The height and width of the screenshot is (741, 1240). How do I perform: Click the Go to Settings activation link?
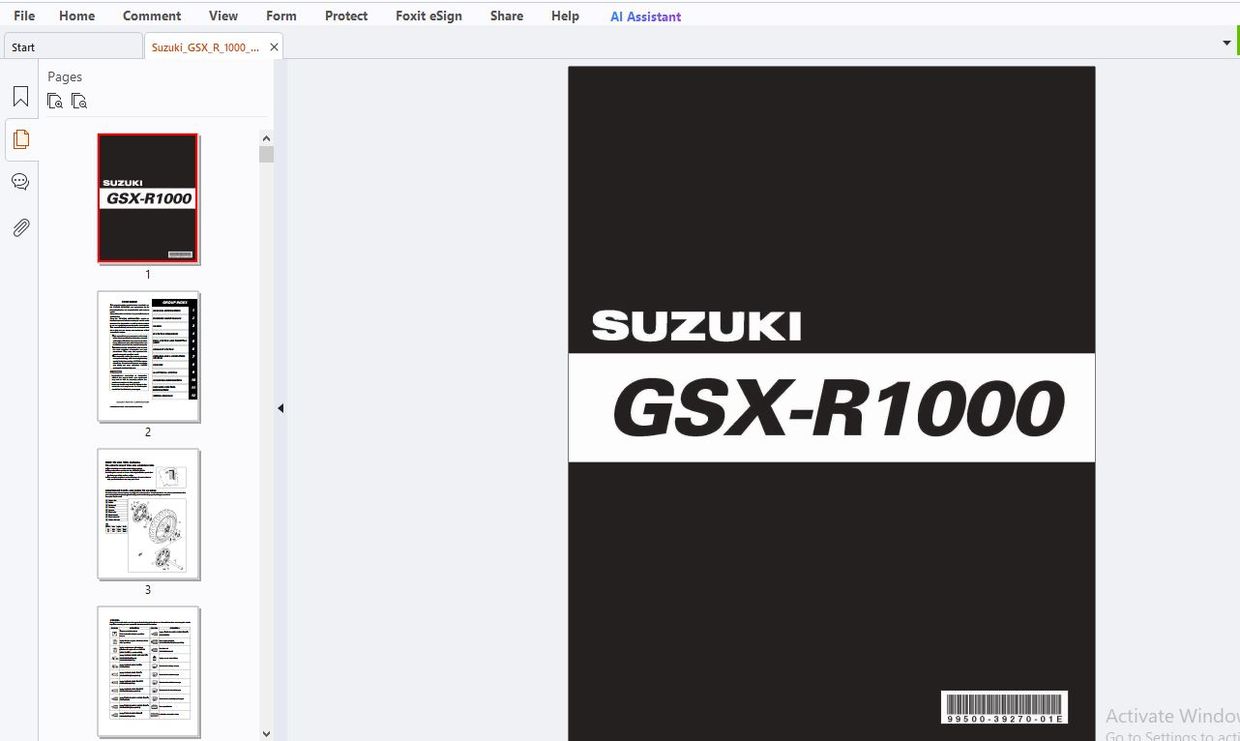click(1168, 734)
